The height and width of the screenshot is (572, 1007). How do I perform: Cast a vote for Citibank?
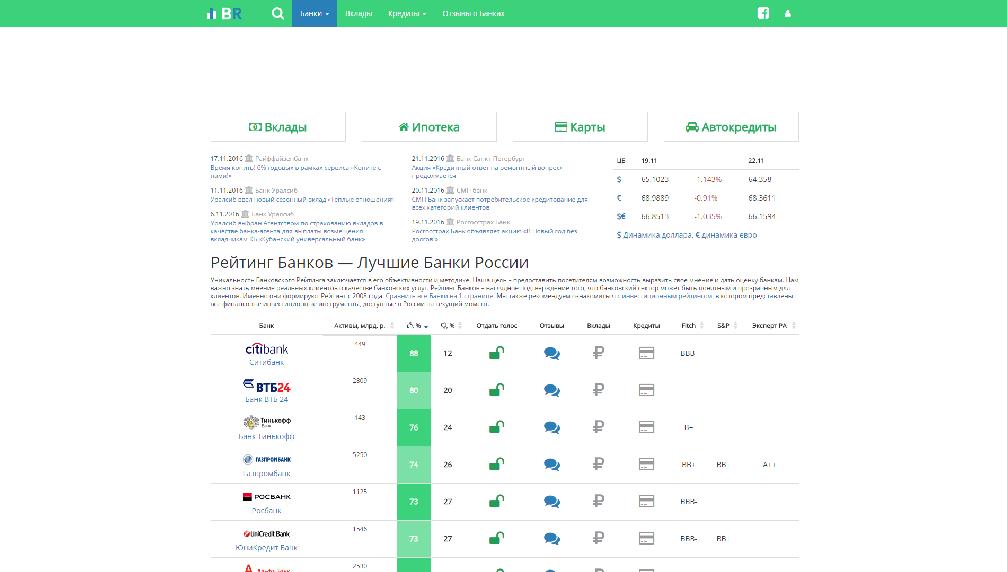coord(496,352)
